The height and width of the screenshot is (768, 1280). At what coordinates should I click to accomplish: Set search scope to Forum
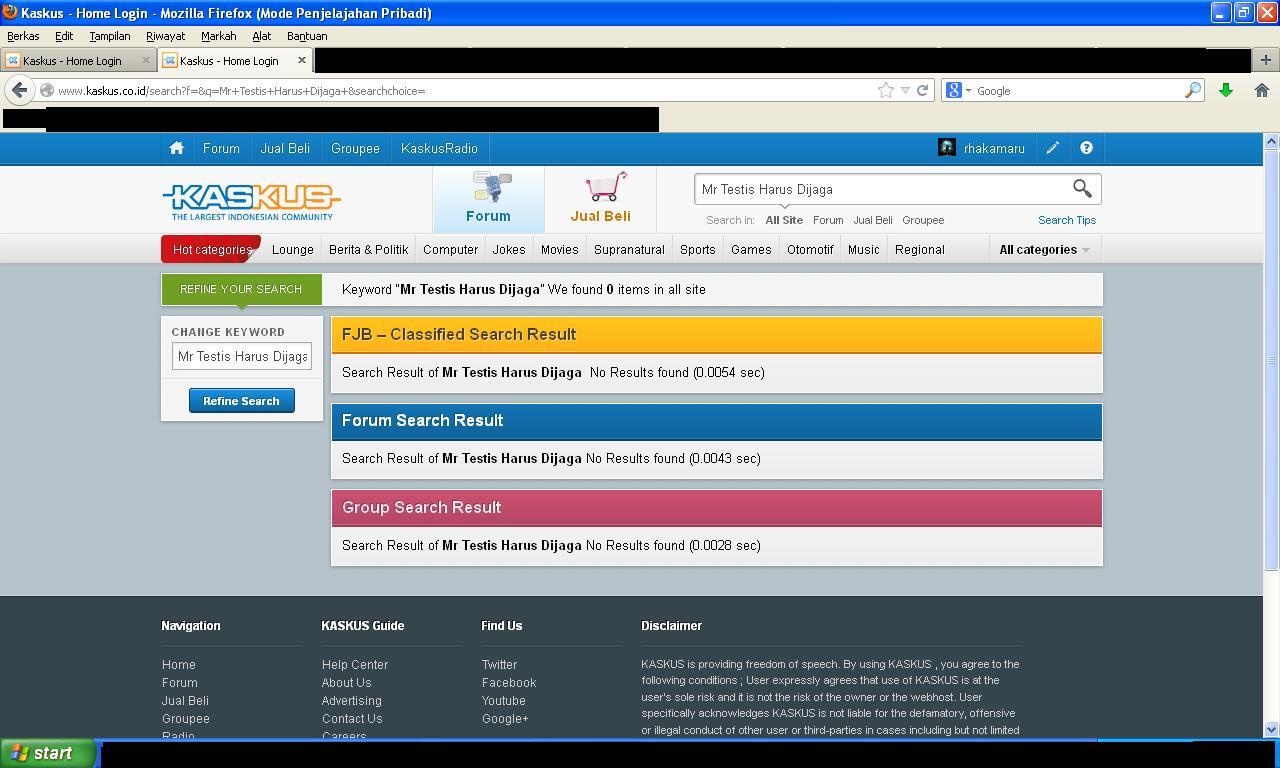click(828, 220)
